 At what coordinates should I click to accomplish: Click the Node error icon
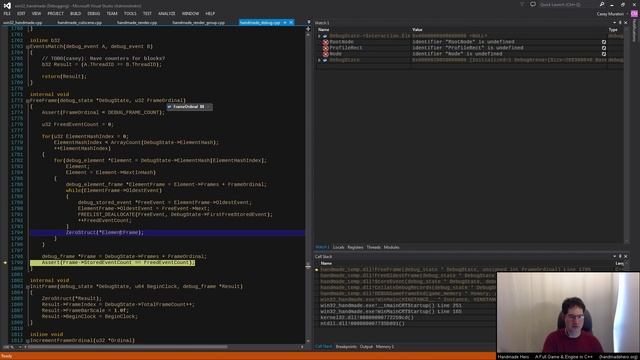[325, 54]
